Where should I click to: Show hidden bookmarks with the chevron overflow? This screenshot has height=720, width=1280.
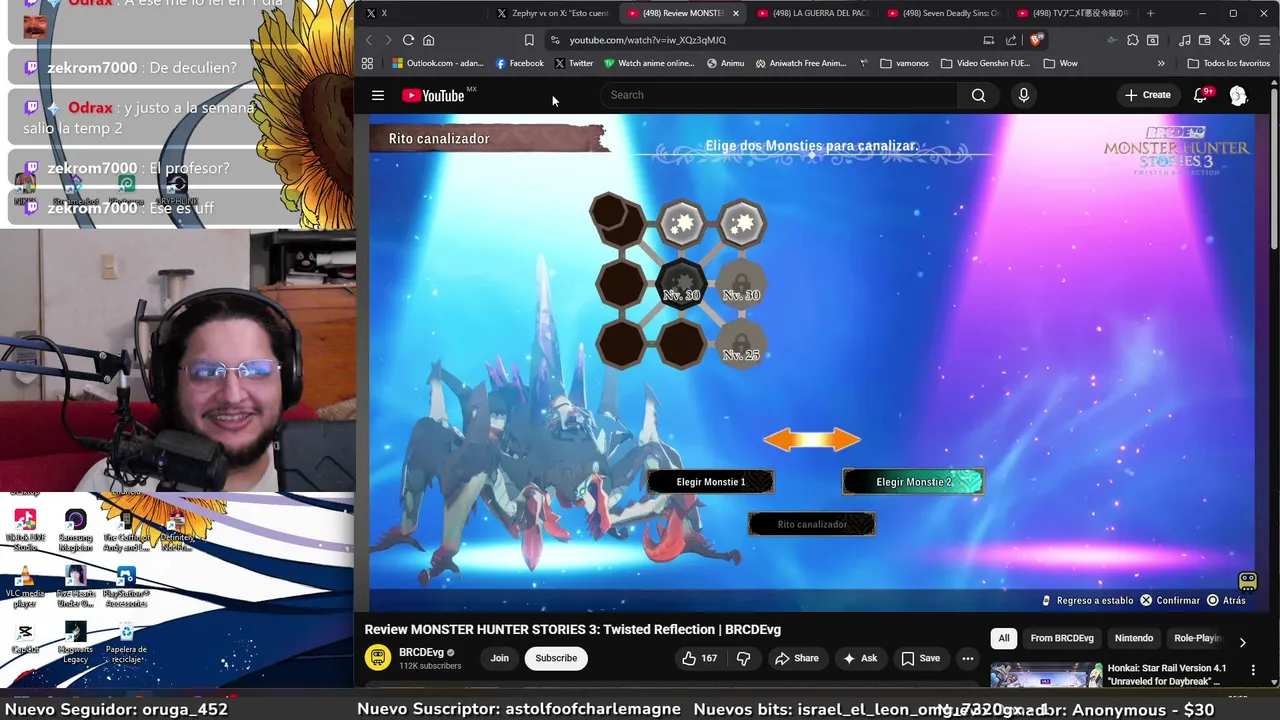pyautogui.click(x=1161, y=63)
